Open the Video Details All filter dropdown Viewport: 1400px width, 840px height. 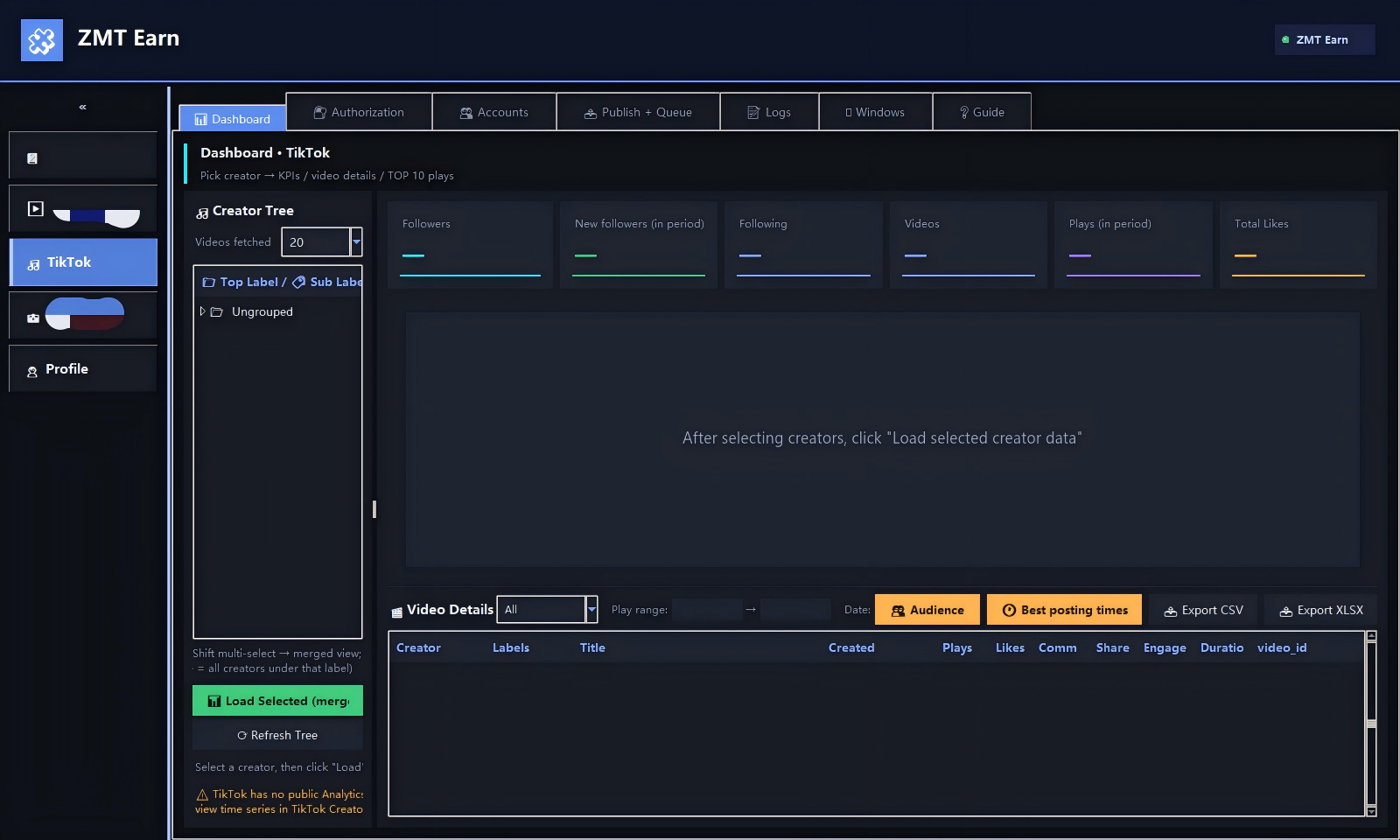[x=547, y=610]
